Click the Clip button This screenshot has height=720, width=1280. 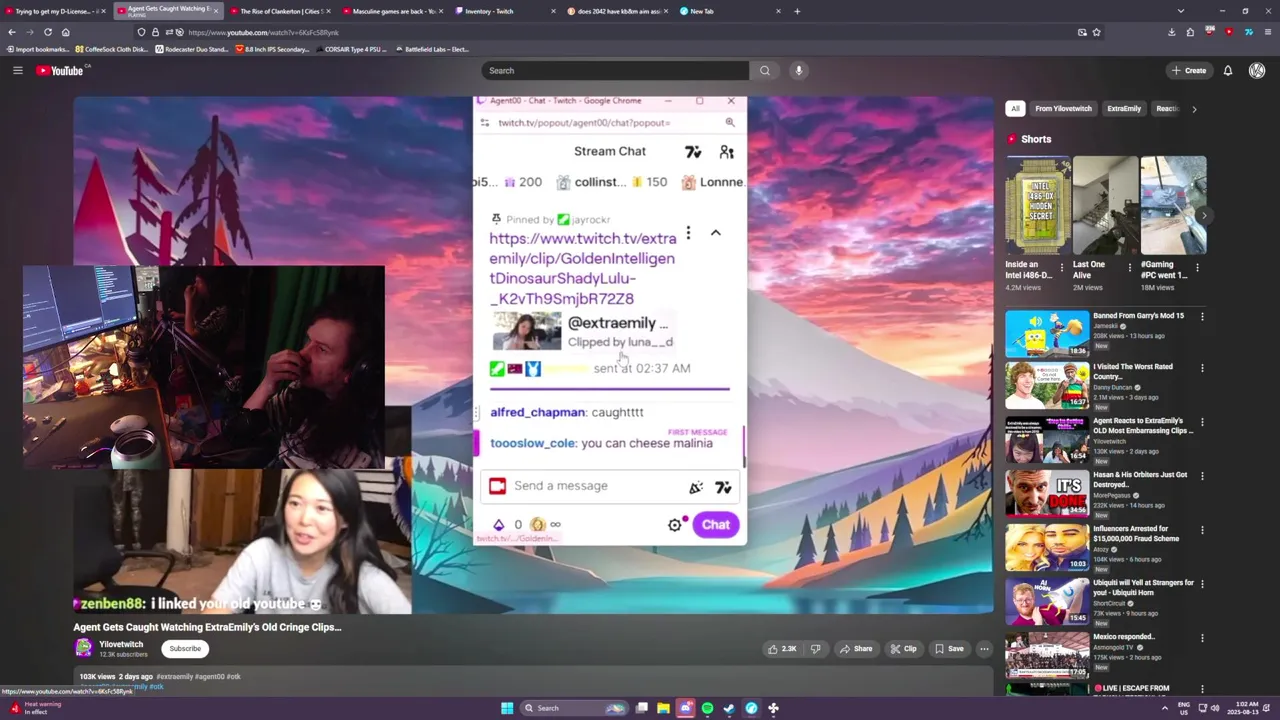click(903, 649)
